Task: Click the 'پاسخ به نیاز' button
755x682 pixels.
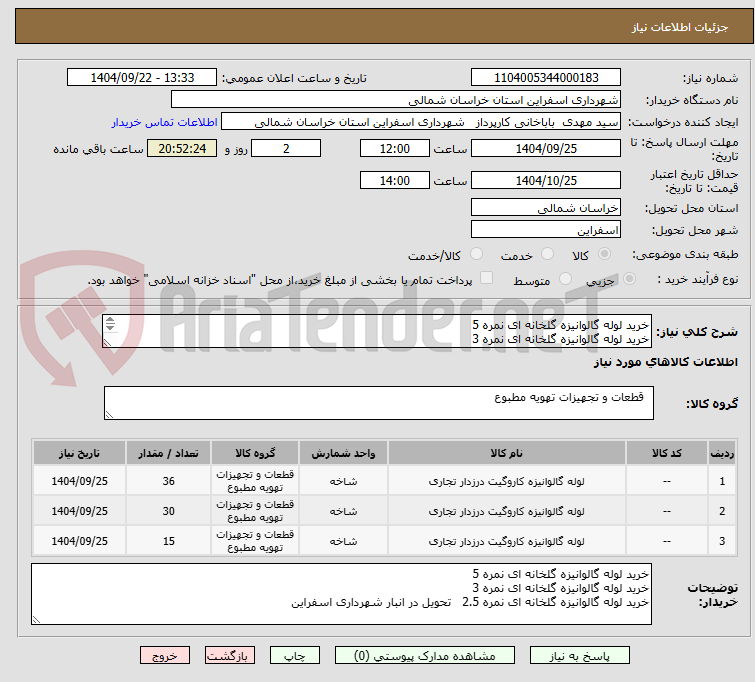Action: (x=584, y=656)
